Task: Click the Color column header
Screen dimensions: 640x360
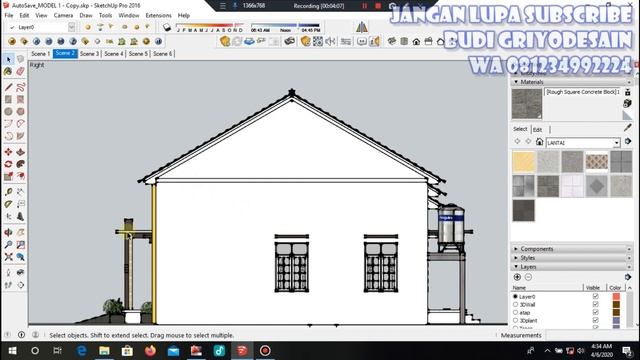Action: (x=616, y=288)
